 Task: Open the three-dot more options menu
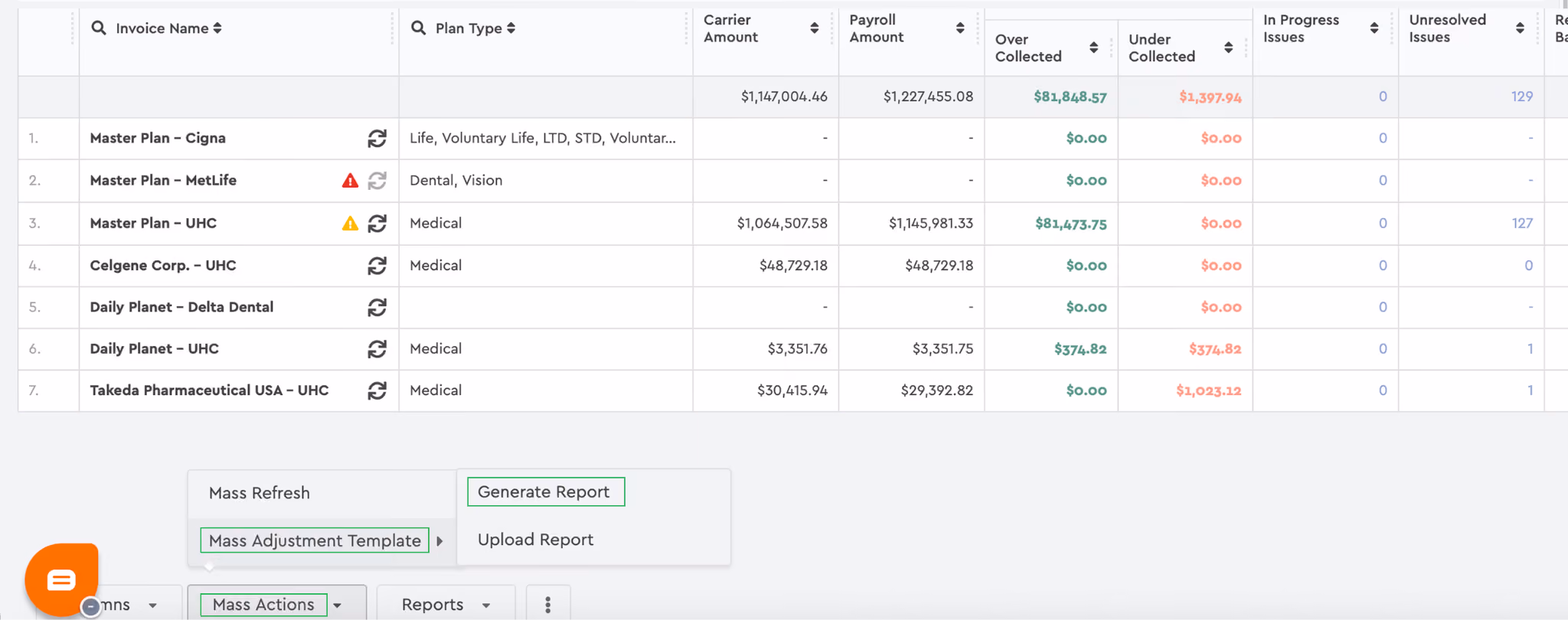click(547, 605)
